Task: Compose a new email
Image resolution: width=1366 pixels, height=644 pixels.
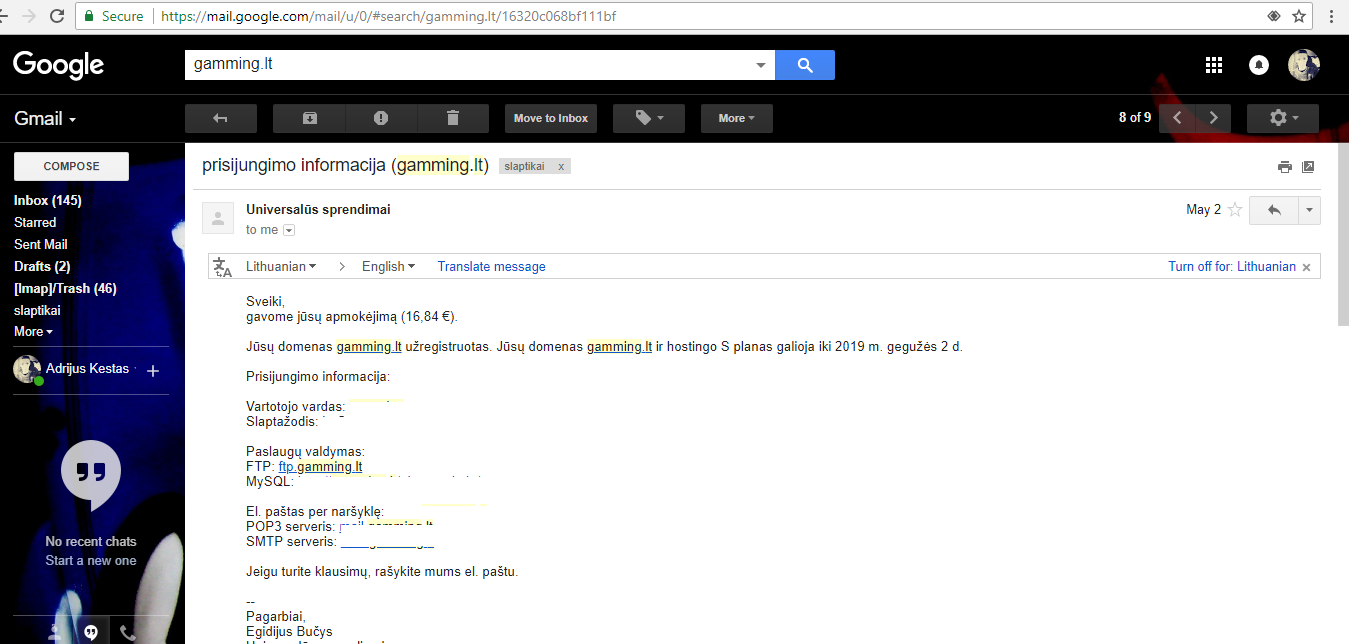Action: [x=71, y=166]
